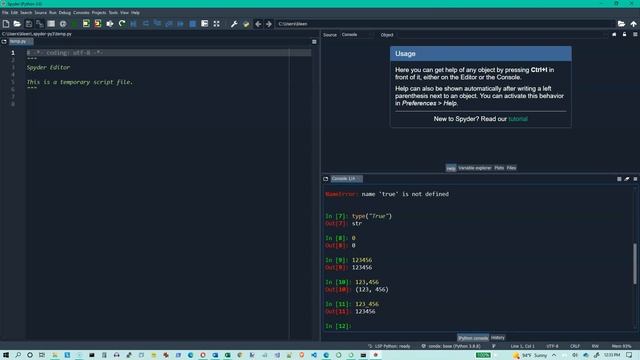Switch to the Plots tab
This screenshot has width=640, height=360.
(x=499, y=168)
